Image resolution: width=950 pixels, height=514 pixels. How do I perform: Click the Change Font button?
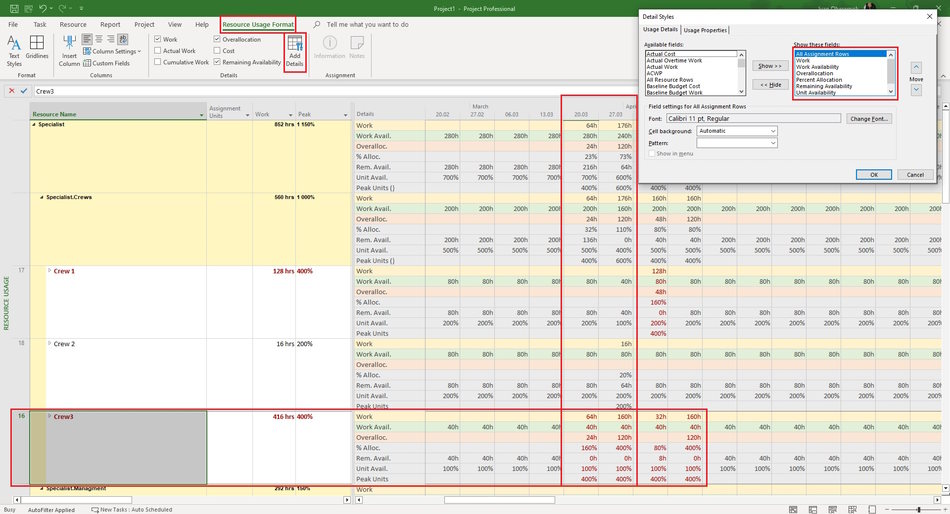point(869,119)
